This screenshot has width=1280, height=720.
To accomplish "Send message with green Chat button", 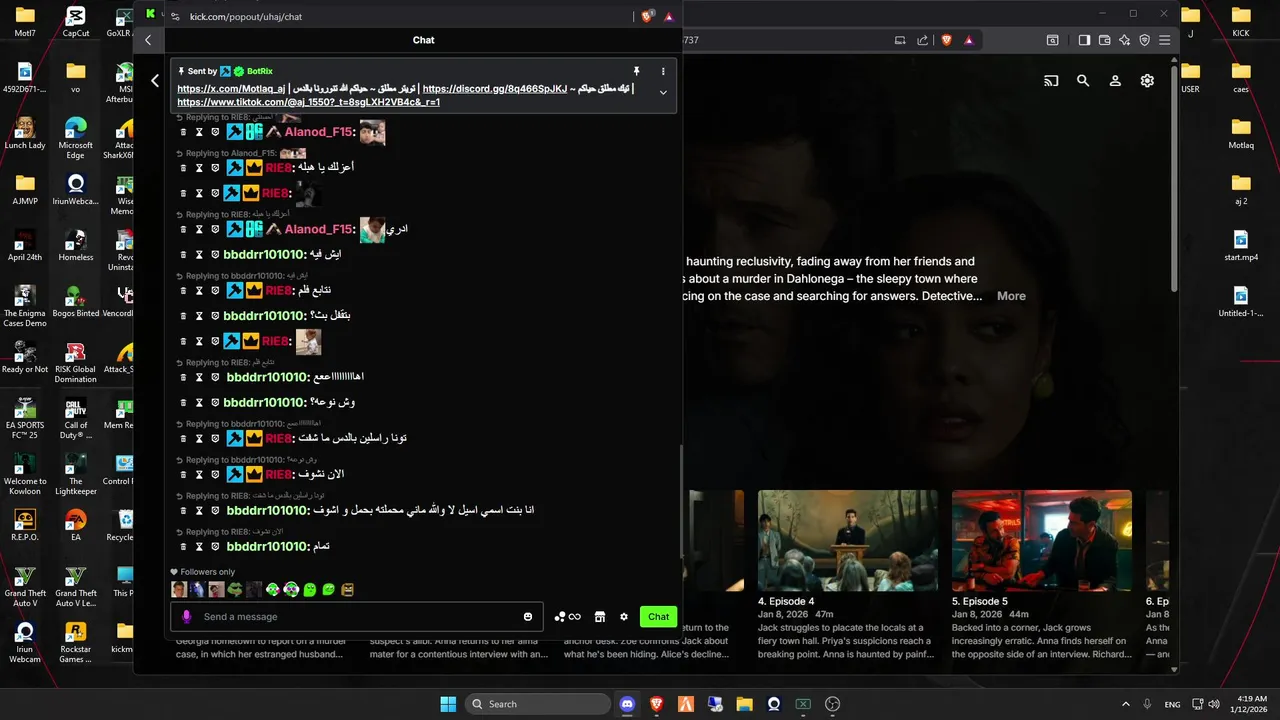I will [x=658, y=617].
